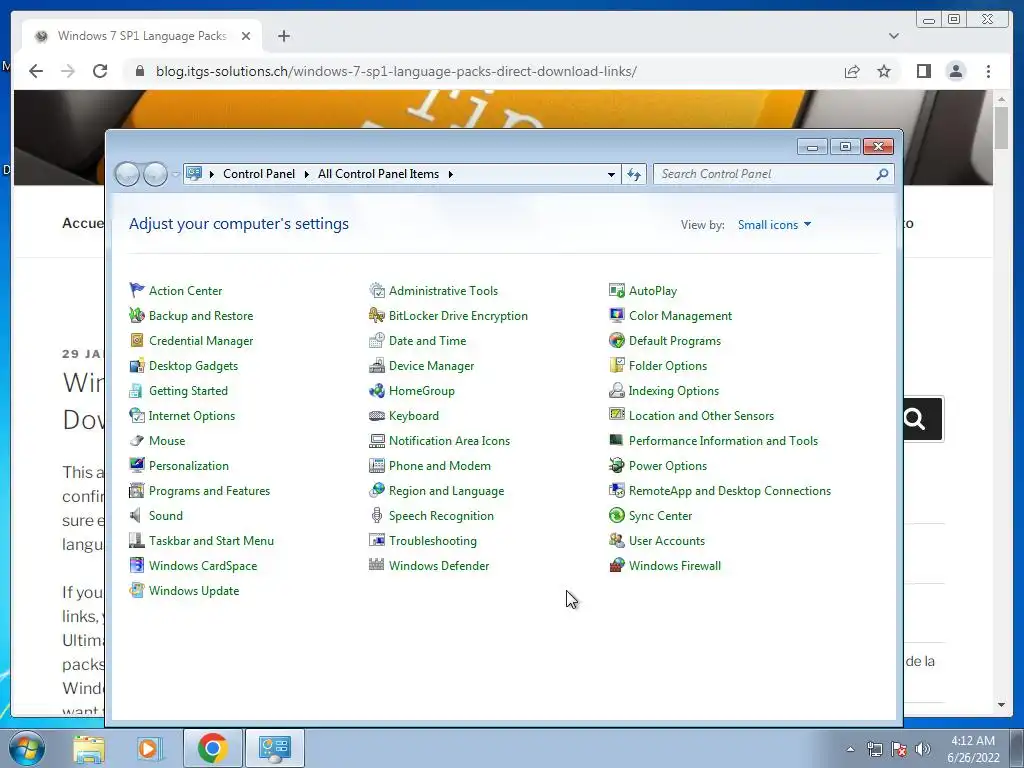Click RemoteApp and Desktop Connections link
This screenshot has height=768, width=1024.
pos(729,490)
